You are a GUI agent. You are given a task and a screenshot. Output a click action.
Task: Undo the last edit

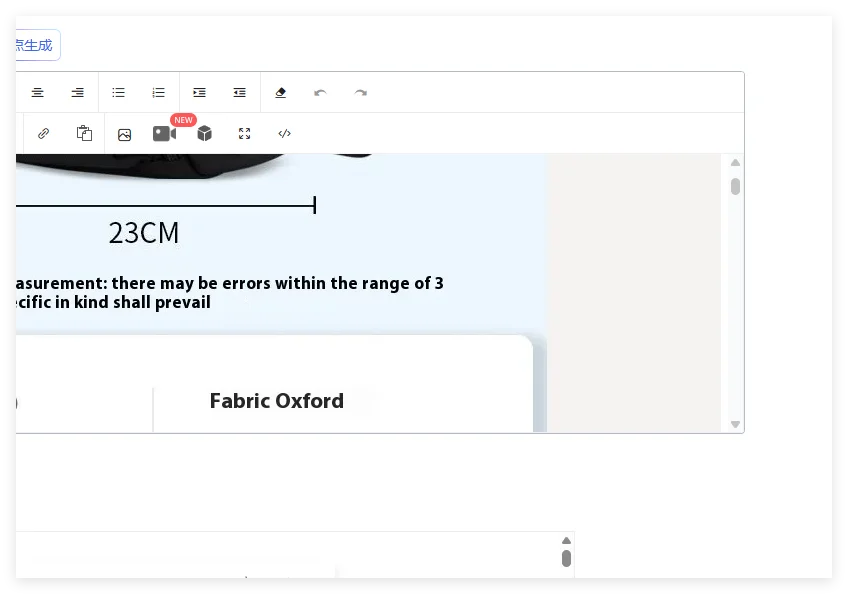pyautogui.click(x=320, y=93)
